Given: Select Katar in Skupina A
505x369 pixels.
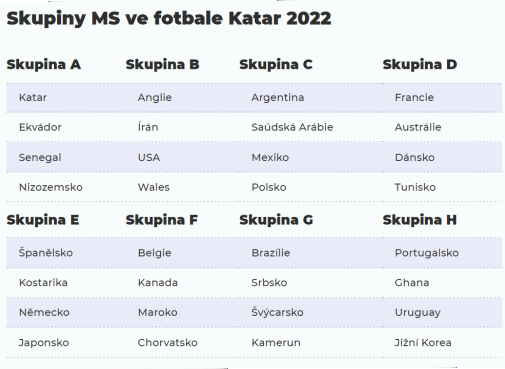Looking at the screenshot, I should (33, 97).
